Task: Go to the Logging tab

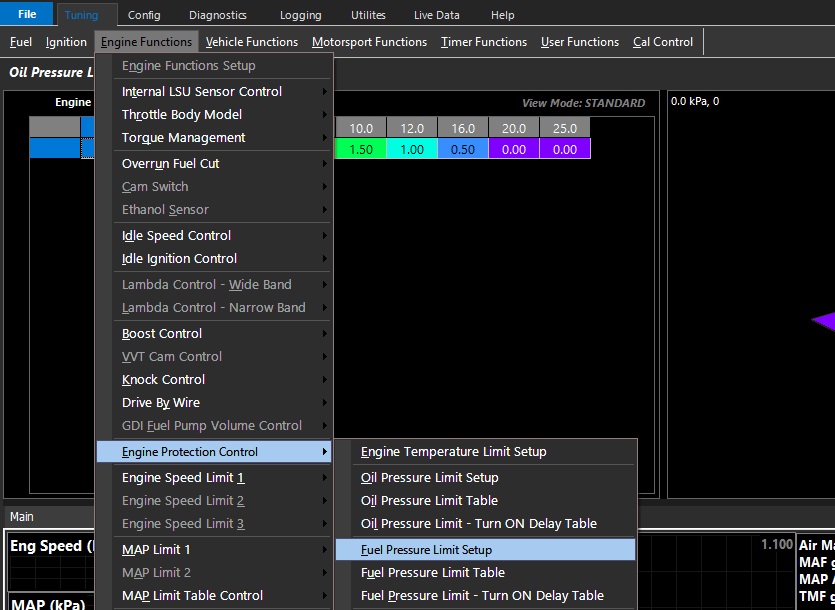Action: [x=300, y=15]
